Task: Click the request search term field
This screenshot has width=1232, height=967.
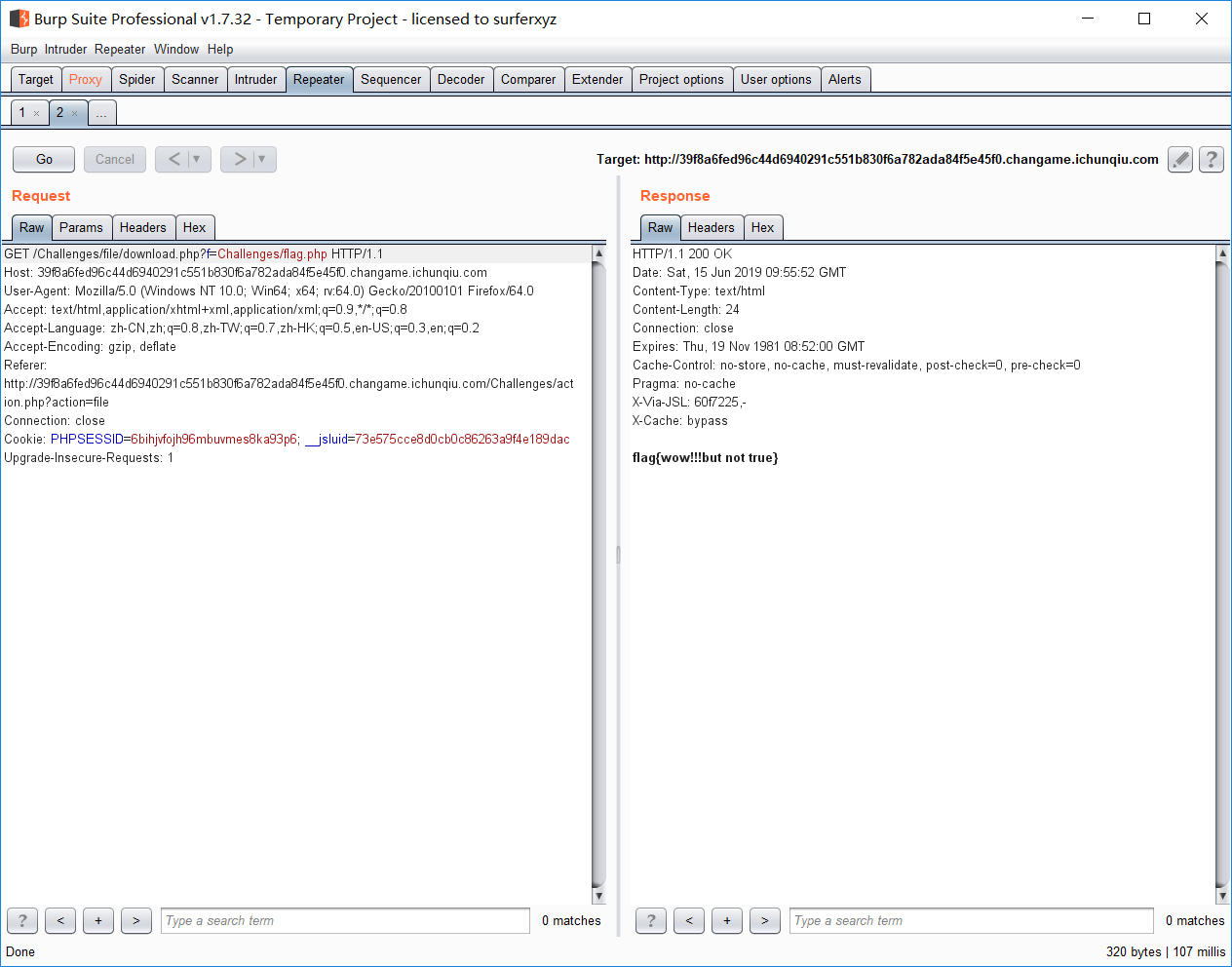Action: coord(345,920)
